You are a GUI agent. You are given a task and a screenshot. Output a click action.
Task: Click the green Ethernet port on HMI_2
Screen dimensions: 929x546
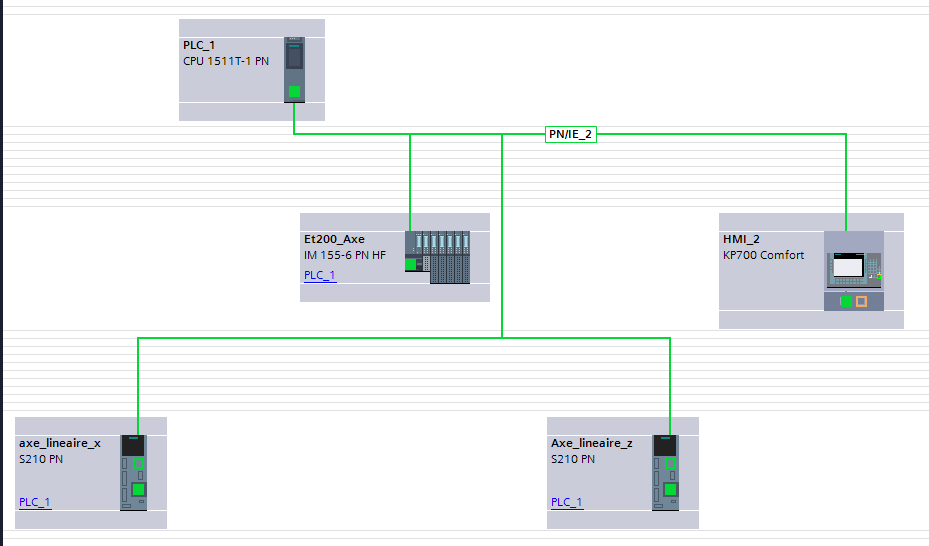846,301
